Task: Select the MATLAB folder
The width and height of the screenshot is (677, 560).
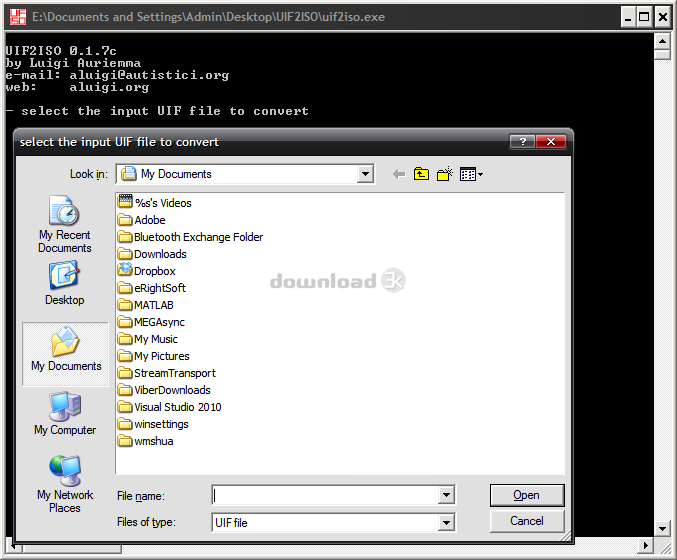Action: 153,305
